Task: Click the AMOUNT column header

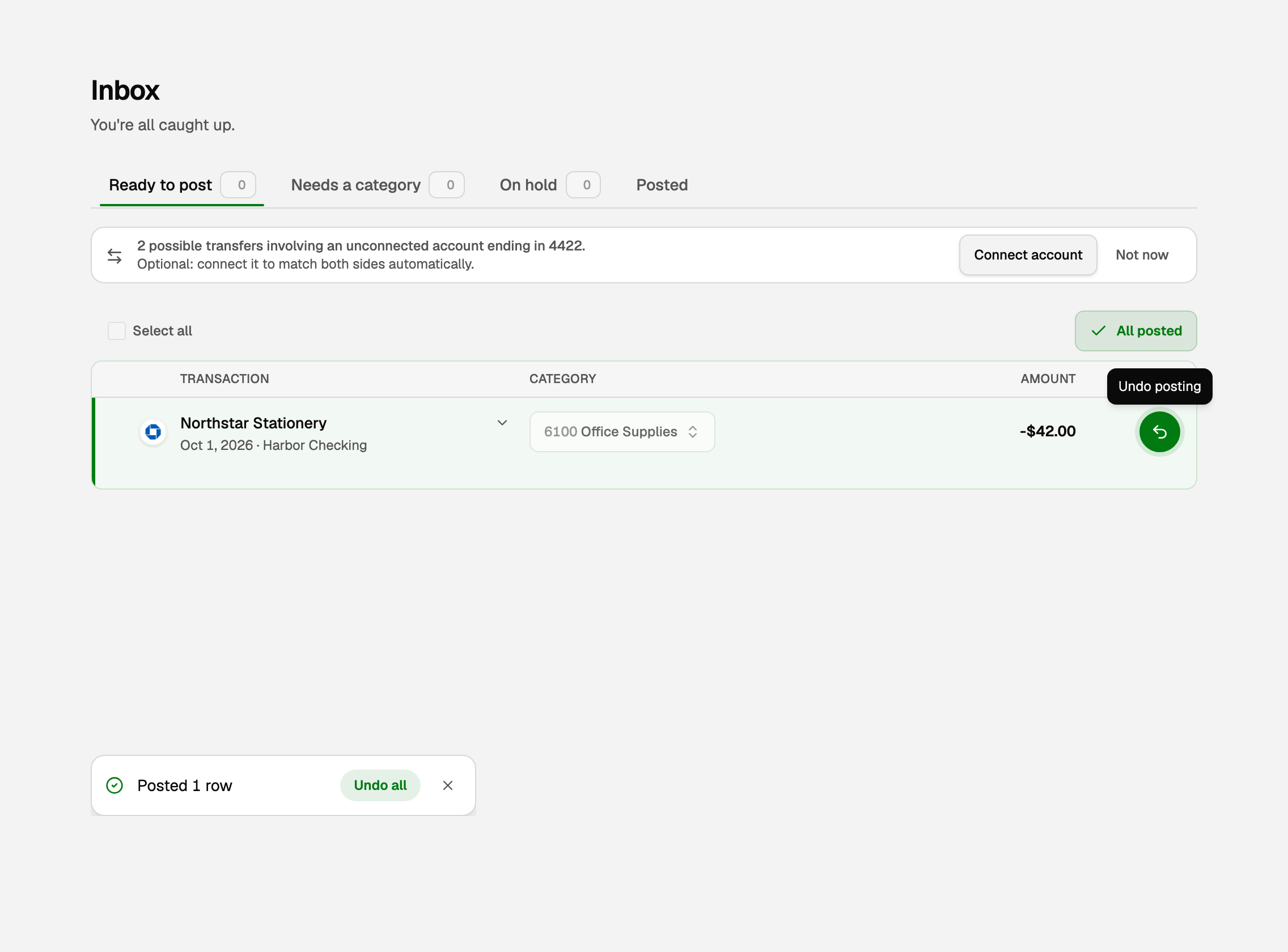Action: tap(1047, 379)
